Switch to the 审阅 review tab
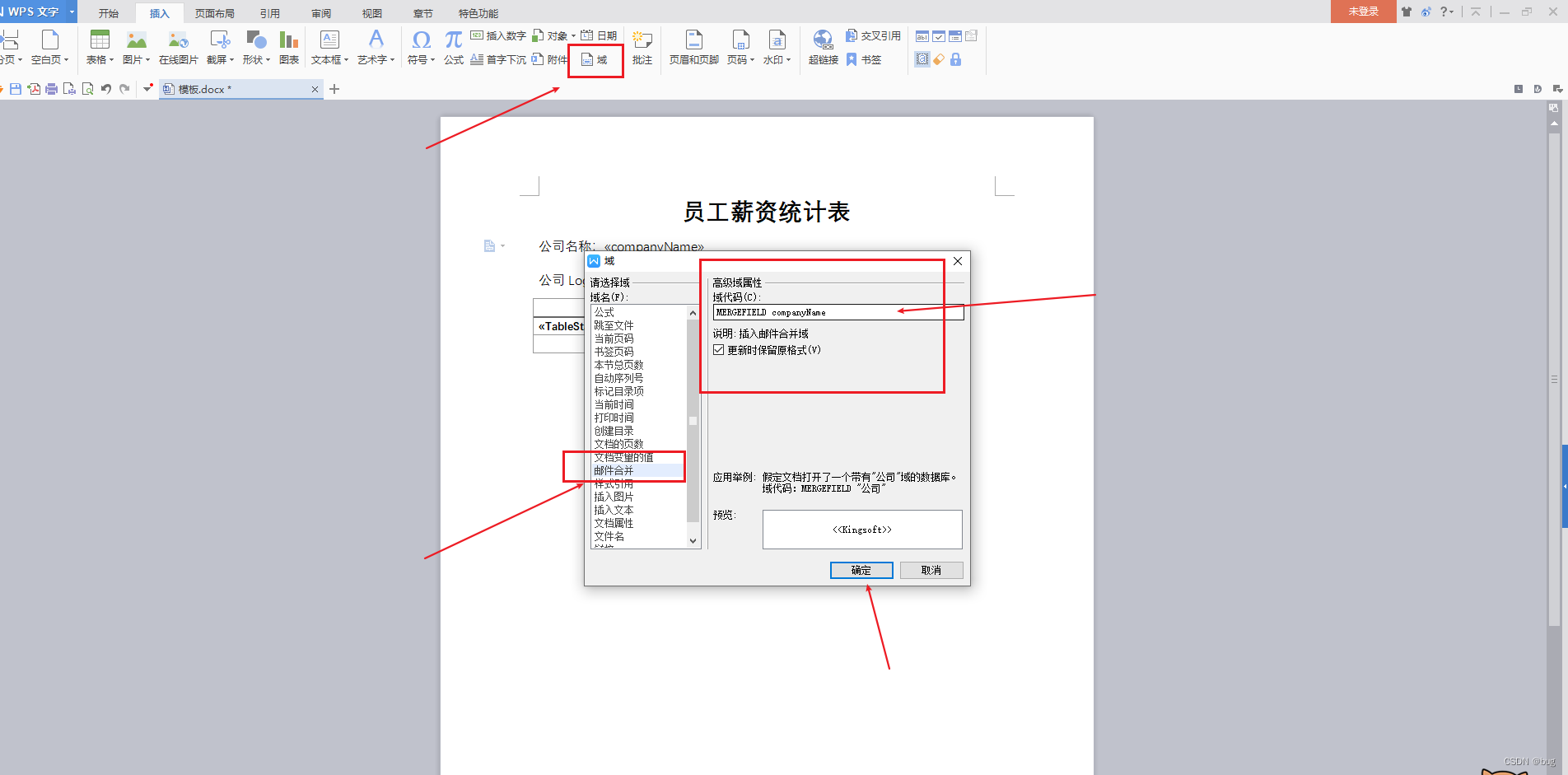 coord(321,14)
